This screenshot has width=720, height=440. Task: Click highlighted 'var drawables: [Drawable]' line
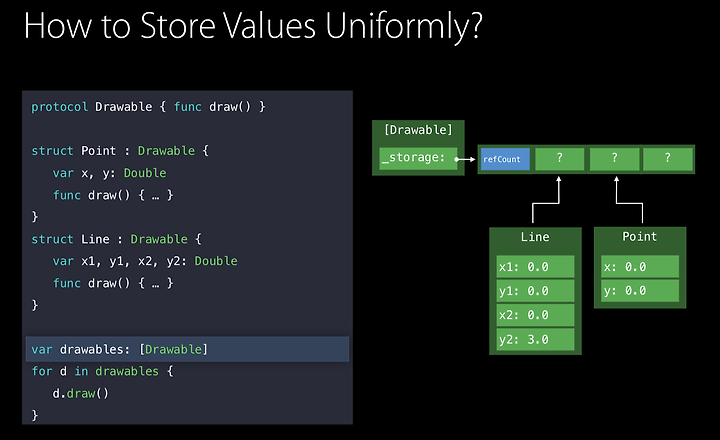tap(187, 349)
